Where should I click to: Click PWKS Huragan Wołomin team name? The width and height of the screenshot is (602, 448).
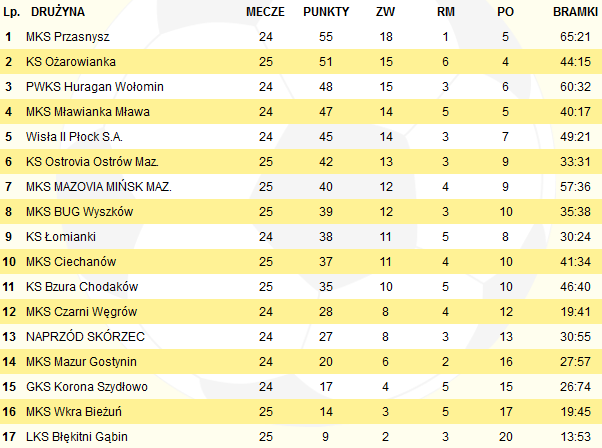(95, 87)
